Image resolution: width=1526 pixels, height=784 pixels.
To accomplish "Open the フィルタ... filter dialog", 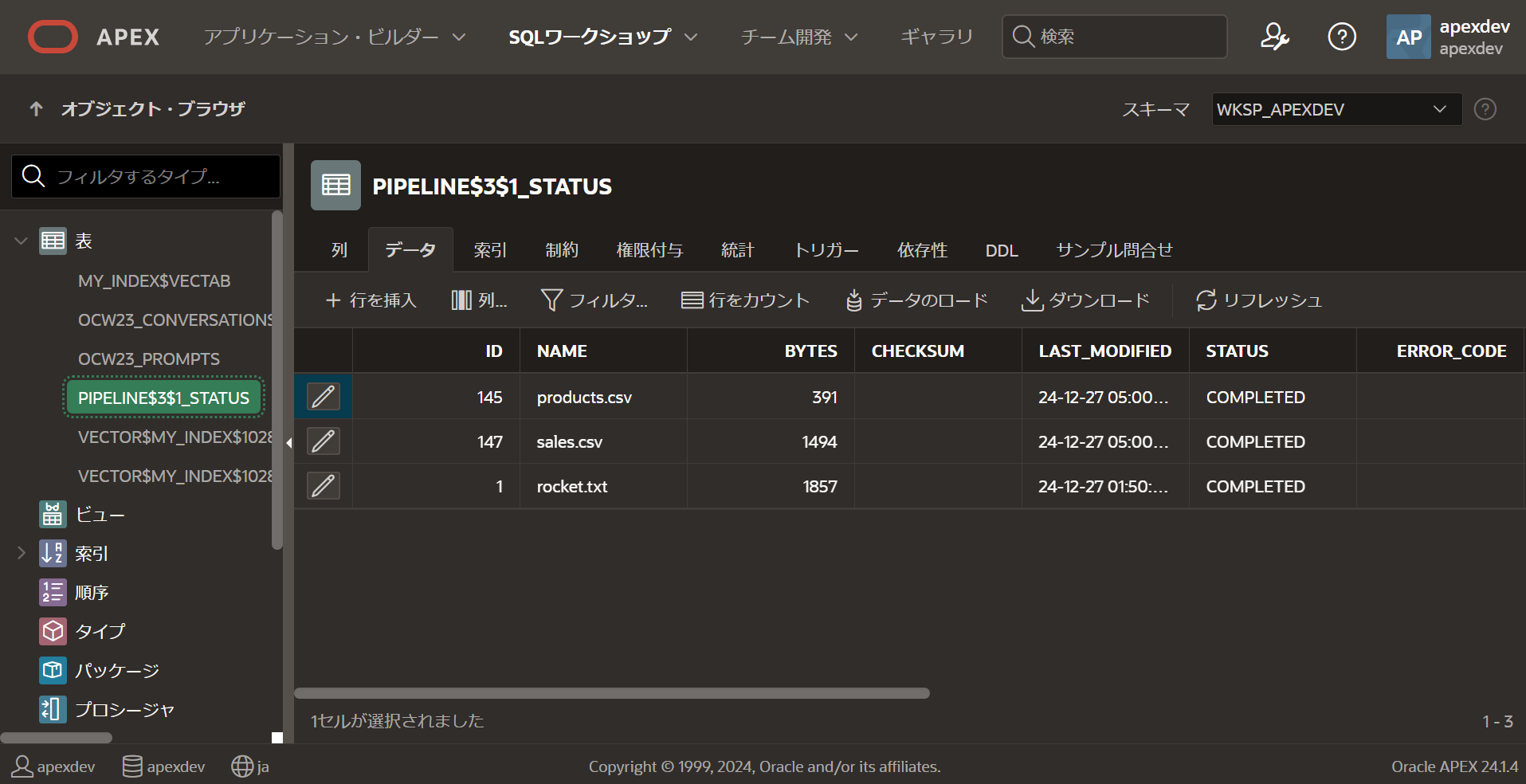I will [x=594, y=300].
